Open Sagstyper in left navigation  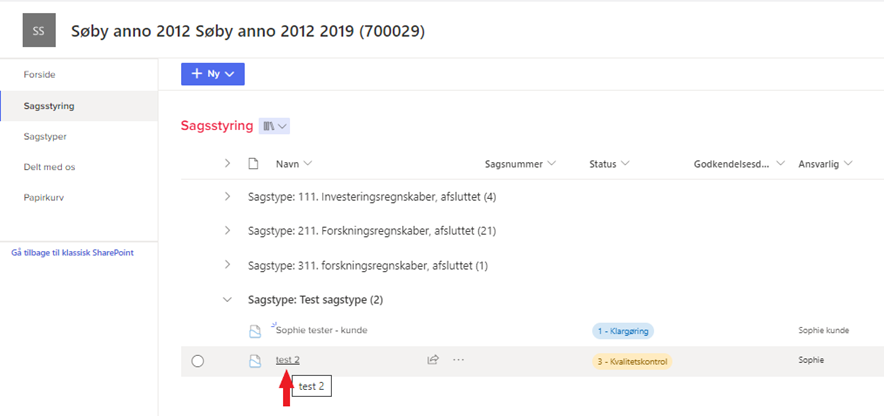[x=45, y=136]
